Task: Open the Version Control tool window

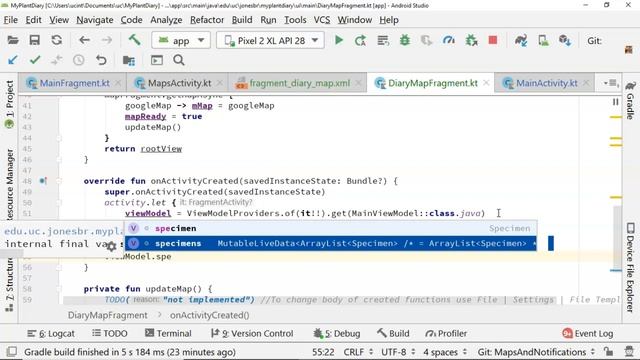Action: coord(252,333)
